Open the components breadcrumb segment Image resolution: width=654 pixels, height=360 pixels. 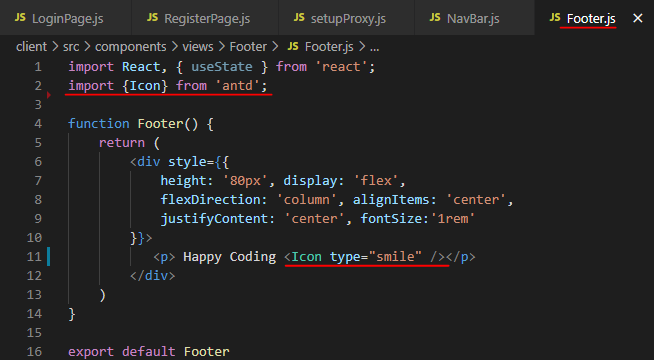(x=131, y=47)
